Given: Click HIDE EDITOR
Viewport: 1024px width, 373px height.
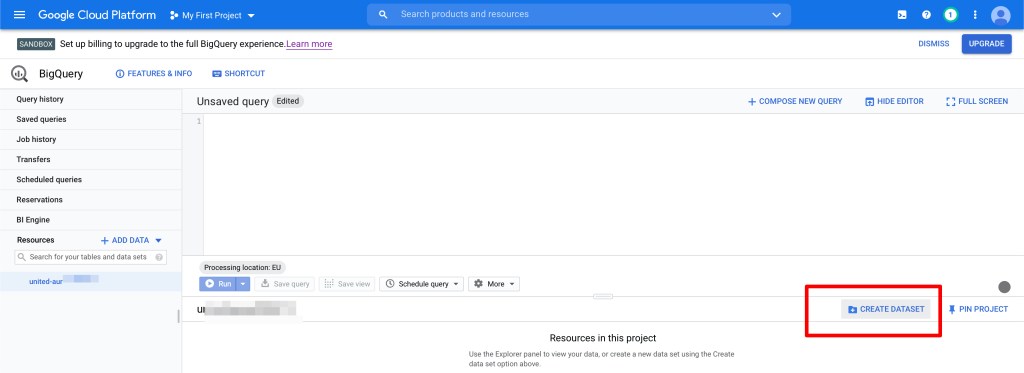Looking at the screenshot, I should (x=894, y=101).
